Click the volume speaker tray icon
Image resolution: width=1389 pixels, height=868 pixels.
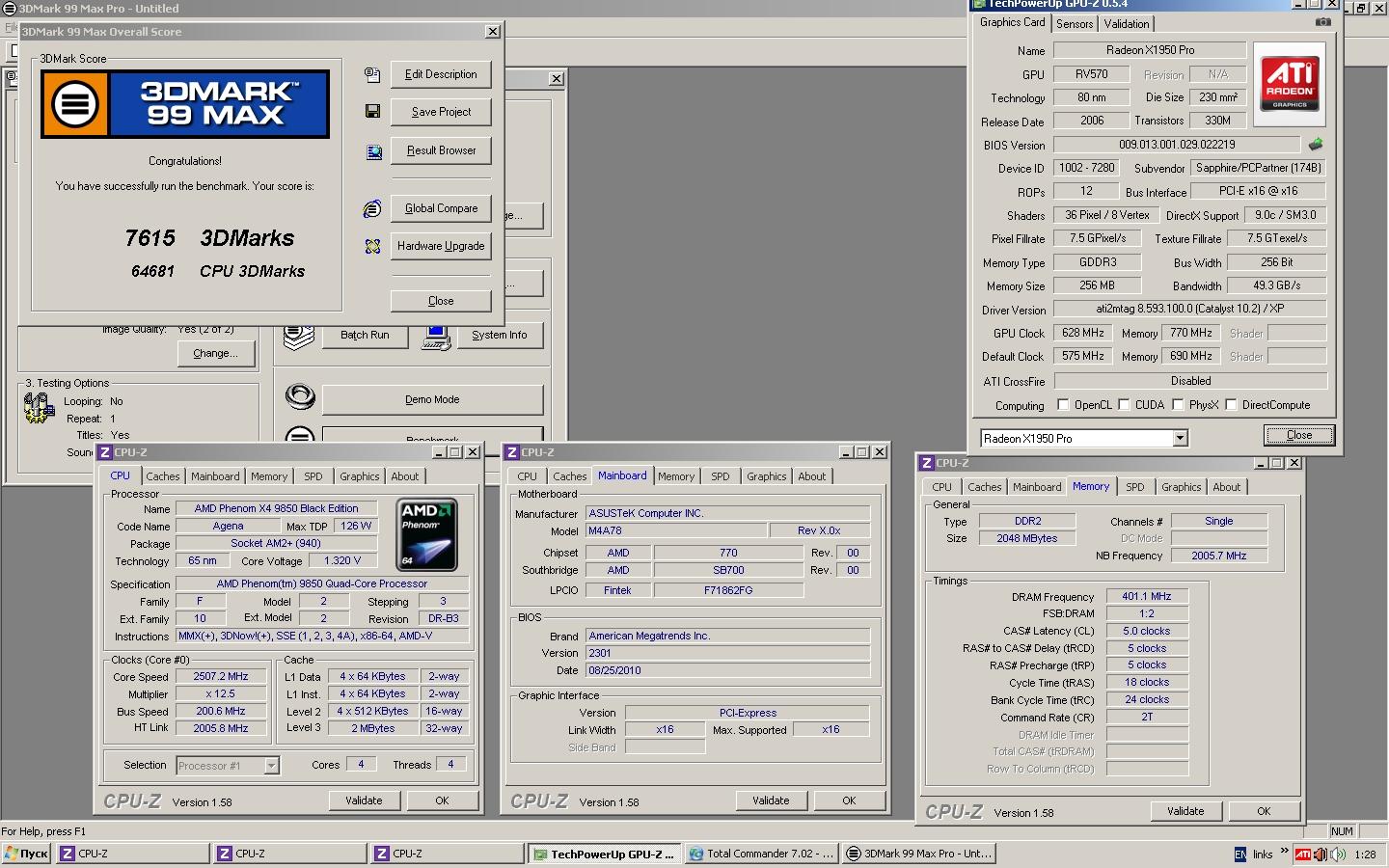click(x=1338, y=854)
